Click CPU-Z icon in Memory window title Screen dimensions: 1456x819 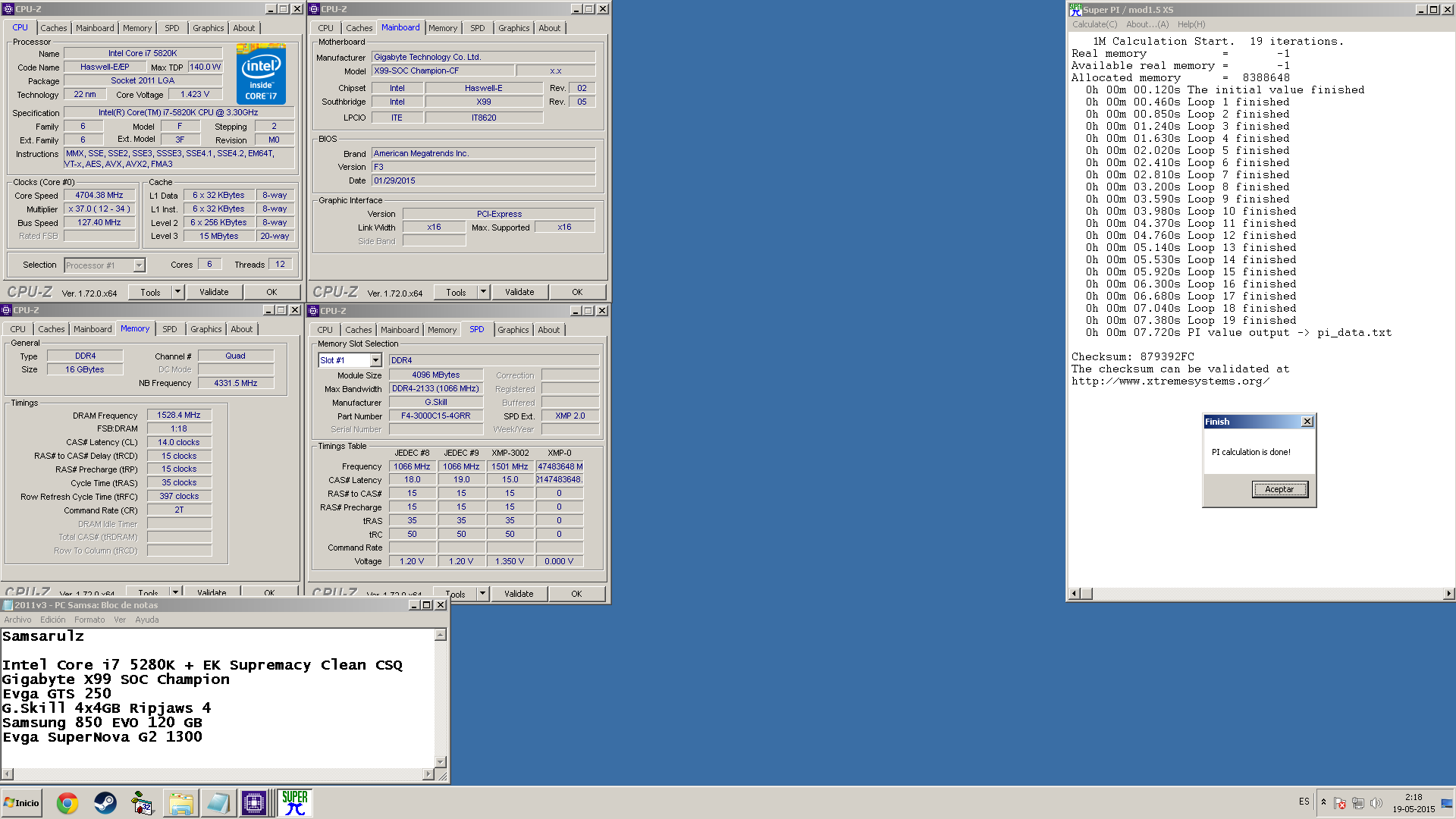coord(6,310)
